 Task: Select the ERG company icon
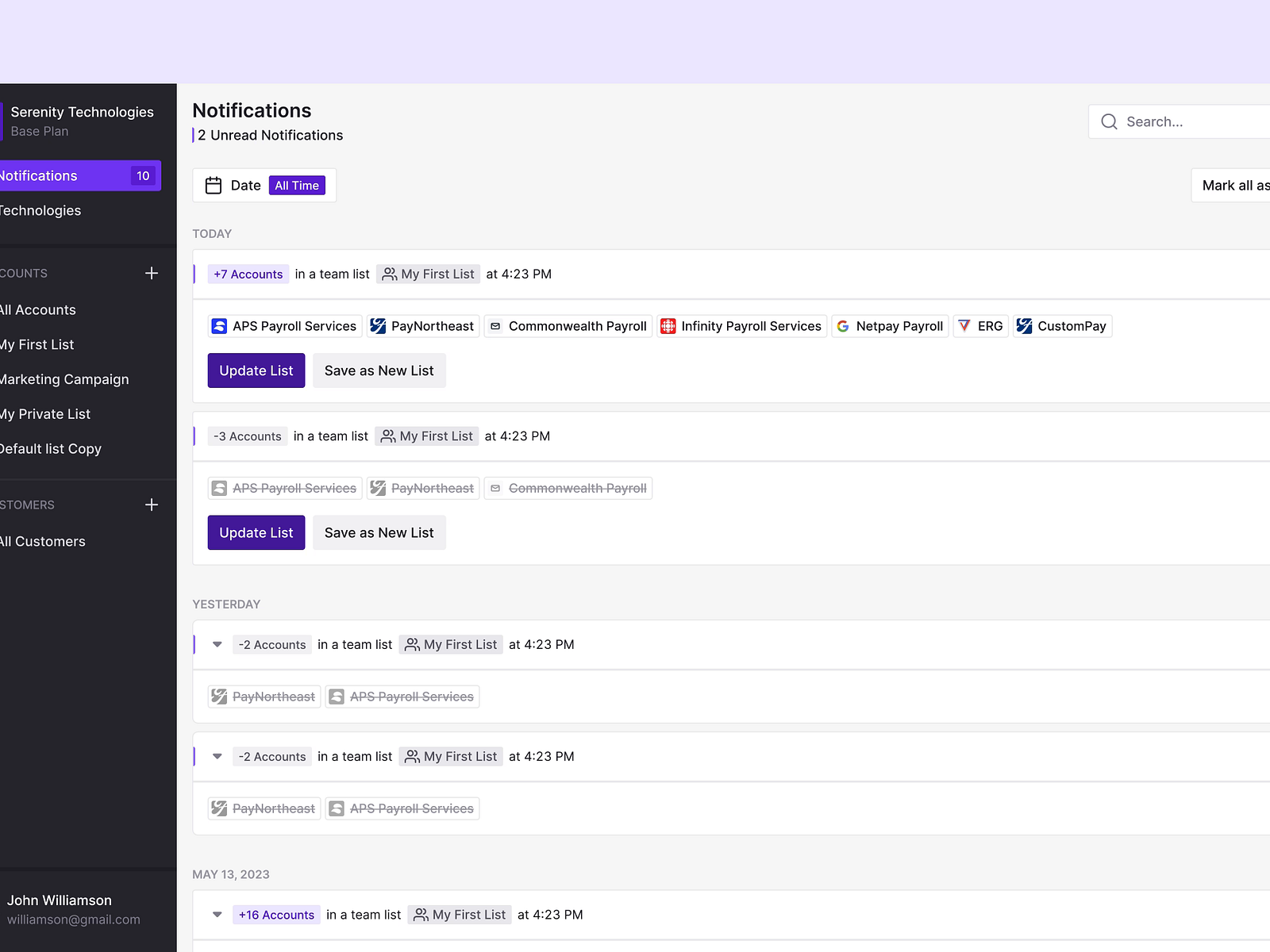[965, 325]
